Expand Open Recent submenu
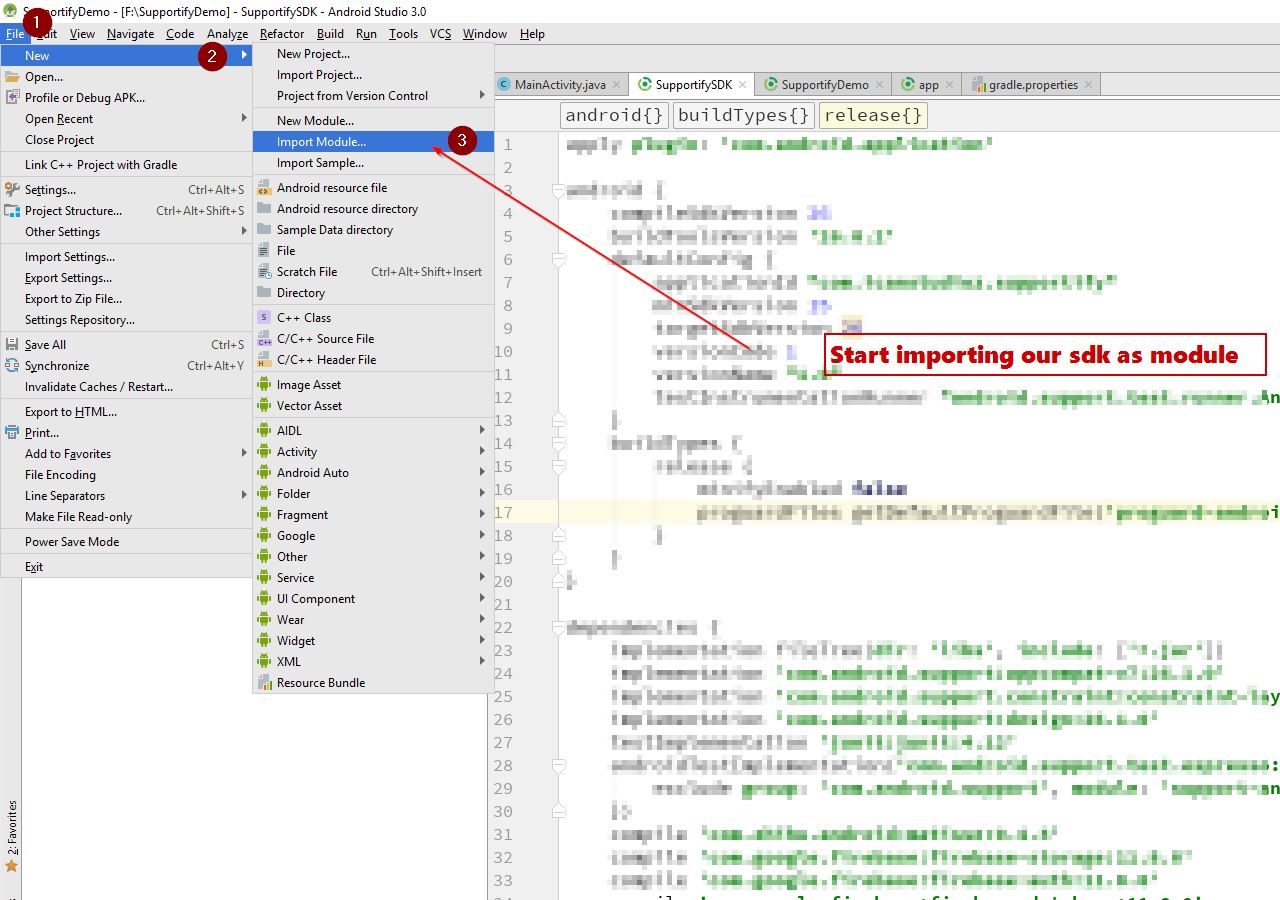The width and height of the screenshot is (1280, 900). click(244, 118)
